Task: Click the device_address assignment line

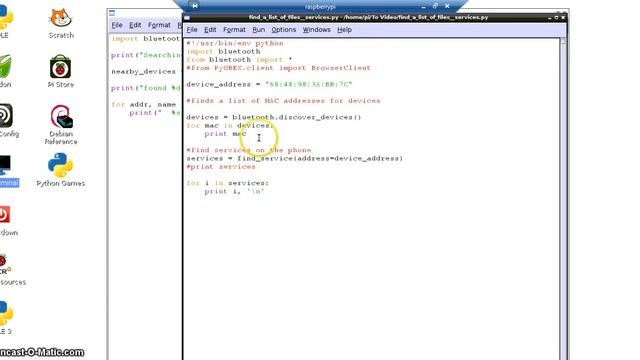Action: coord(269,84)
